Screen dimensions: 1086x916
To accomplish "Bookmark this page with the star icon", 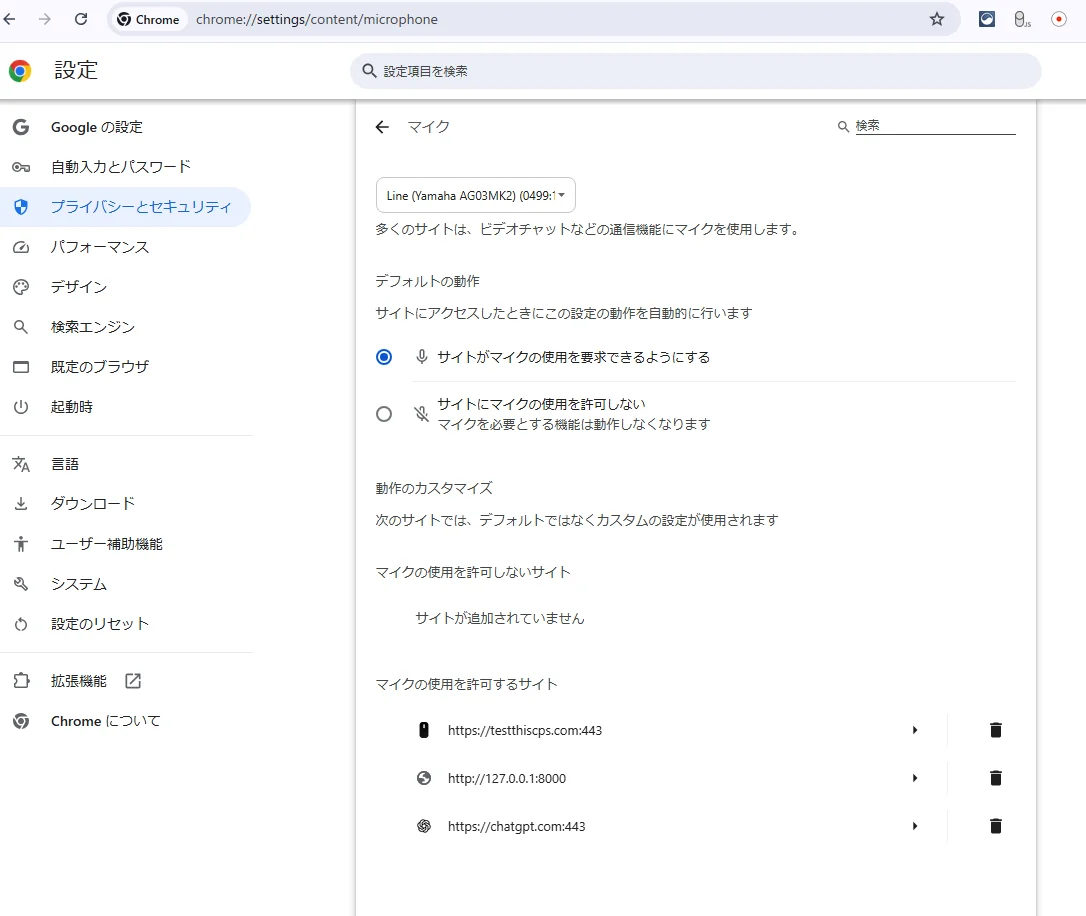I will click(936, 19).
